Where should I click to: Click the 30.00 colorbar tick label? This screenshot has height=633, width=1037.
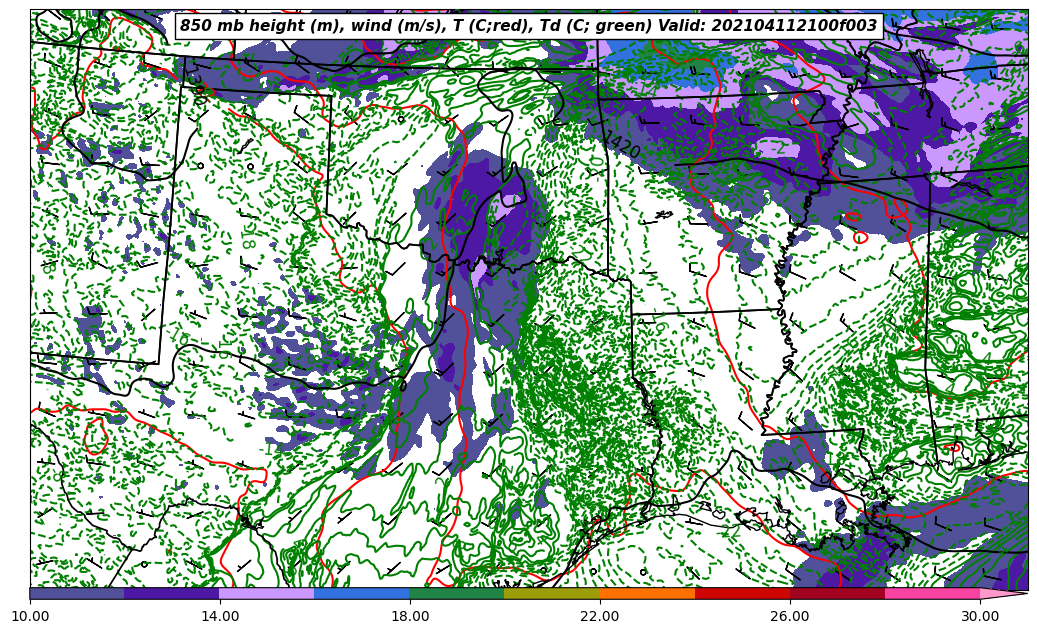click(980, 616)
